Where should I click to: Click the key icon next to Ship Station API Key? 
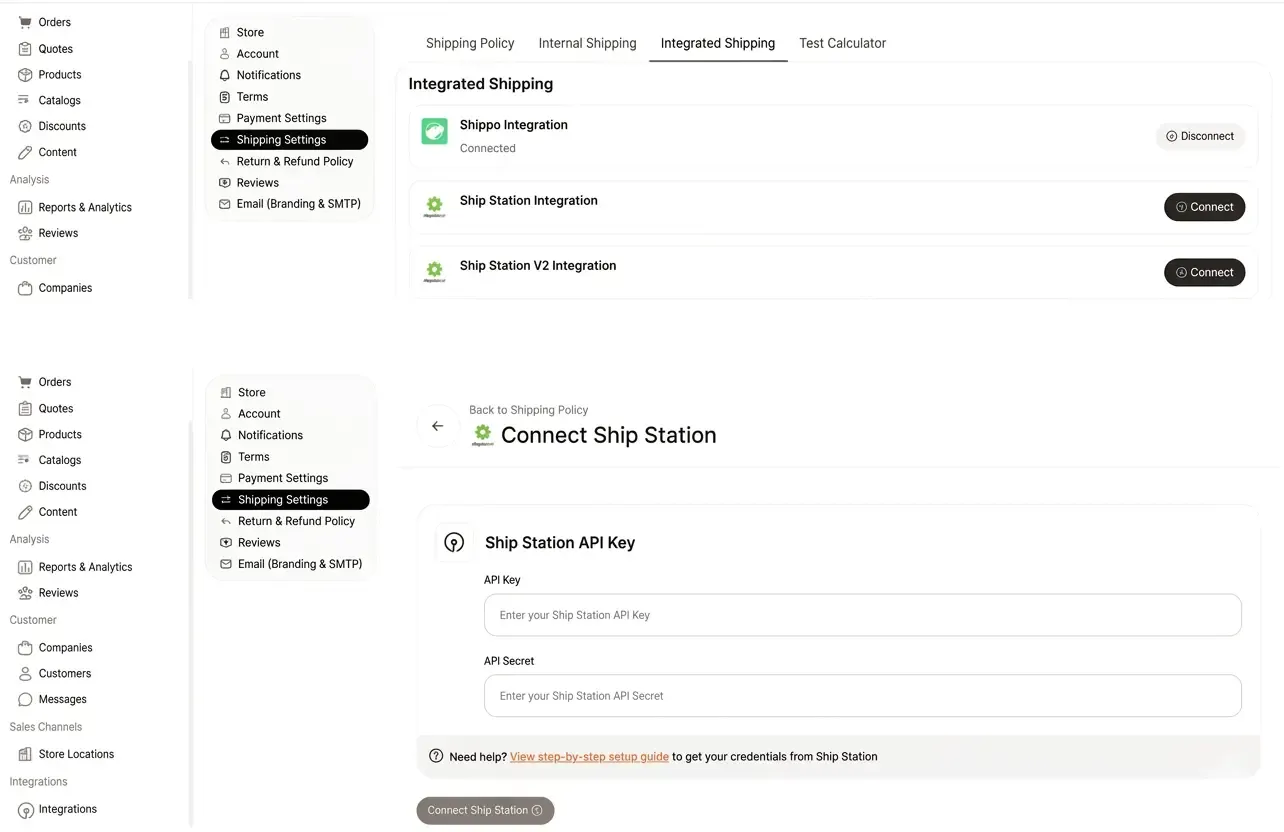point(454,543)
